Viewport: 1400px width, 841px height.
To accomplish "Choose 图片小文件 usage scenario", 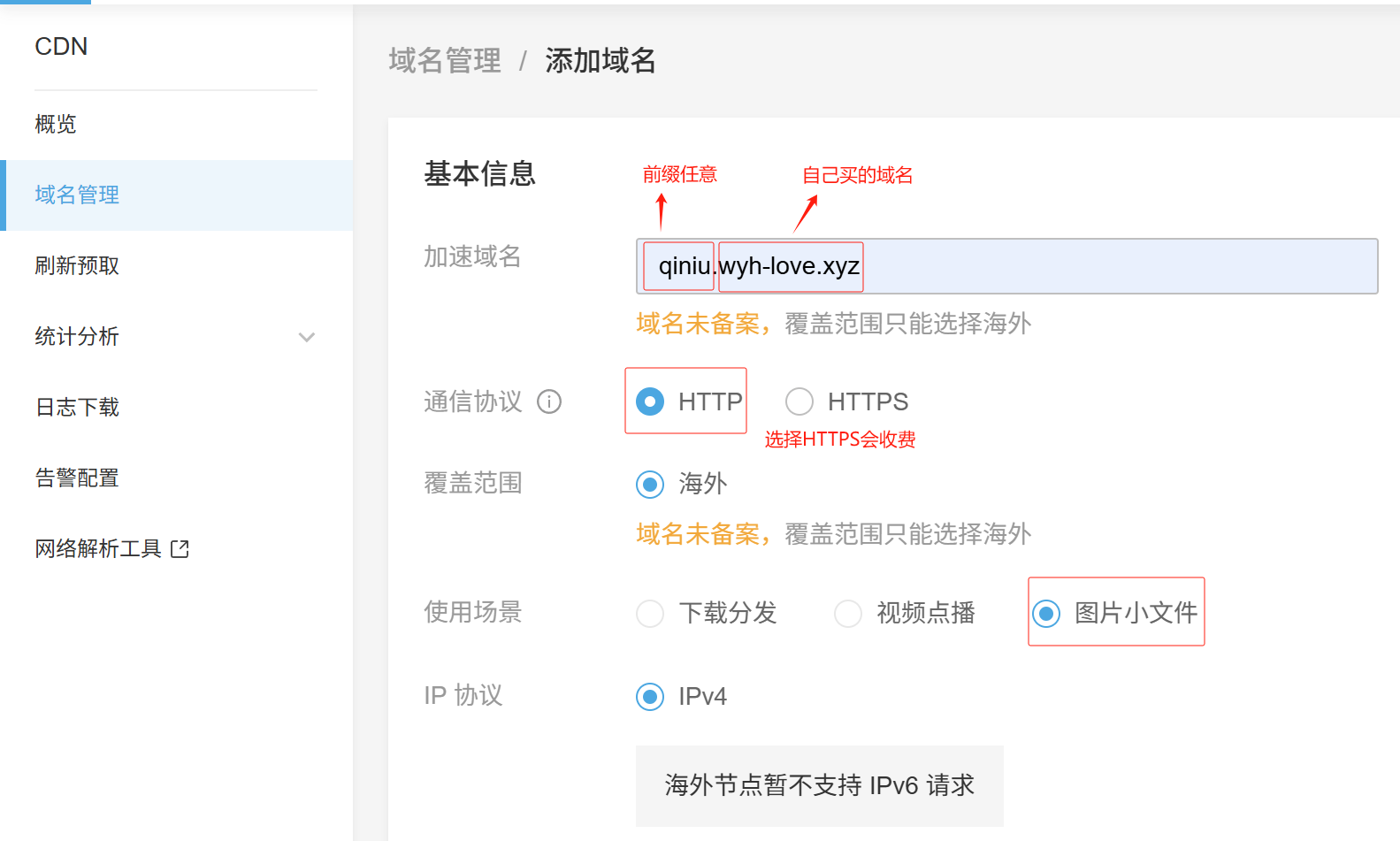I will 1046,613.
